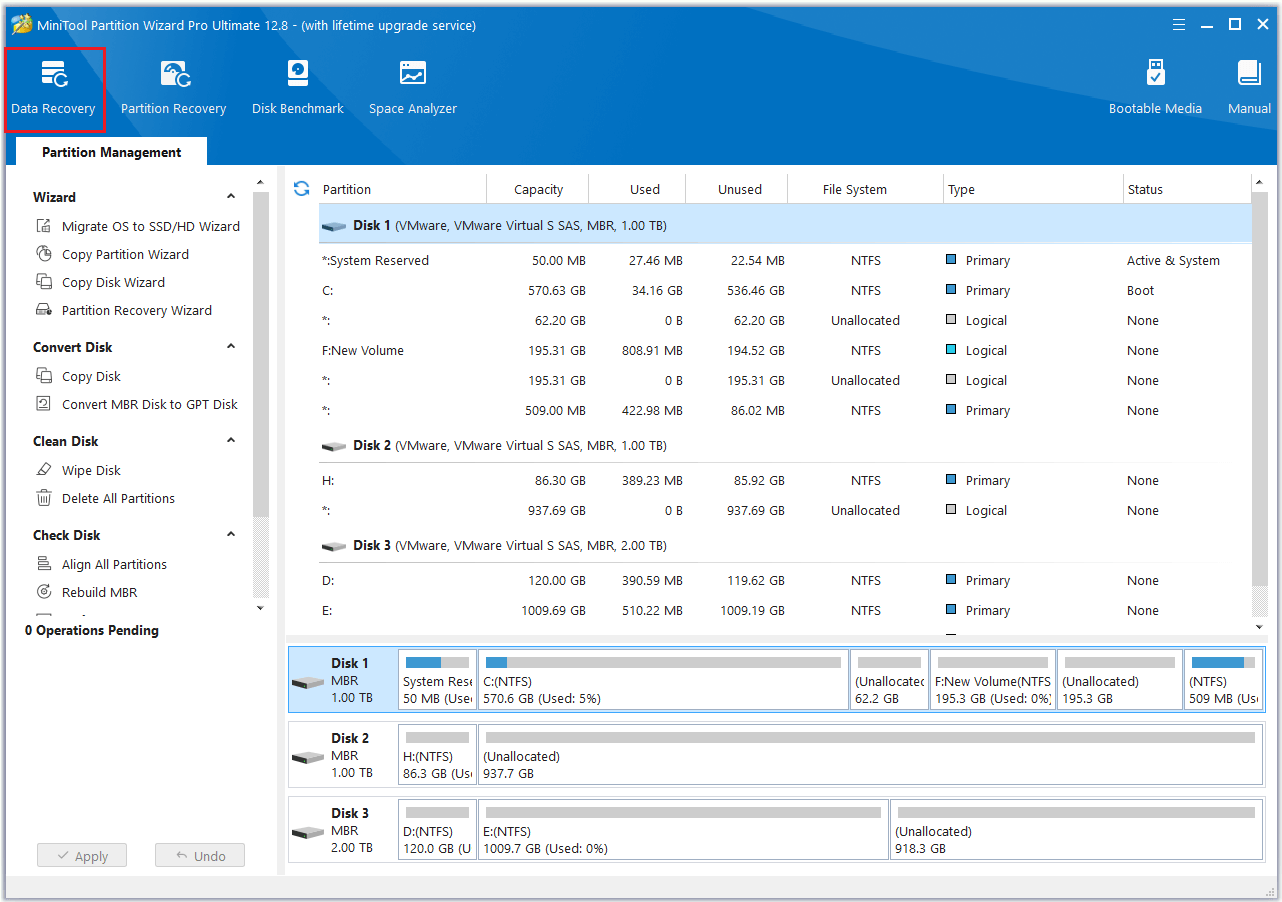Open the Disk Benchmark tool
Image resolution: width=1282 pixels, height=902 pixels.
coord(297,89)
